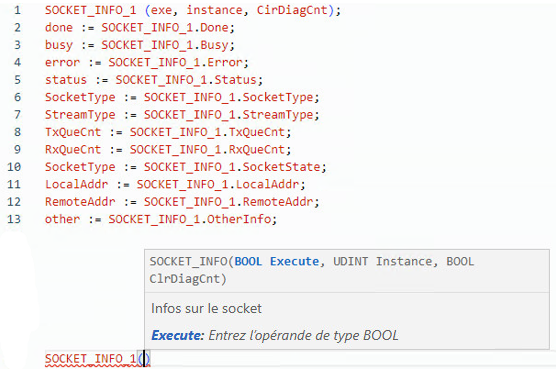Place cursor inside the bottom parentheses

144,359
